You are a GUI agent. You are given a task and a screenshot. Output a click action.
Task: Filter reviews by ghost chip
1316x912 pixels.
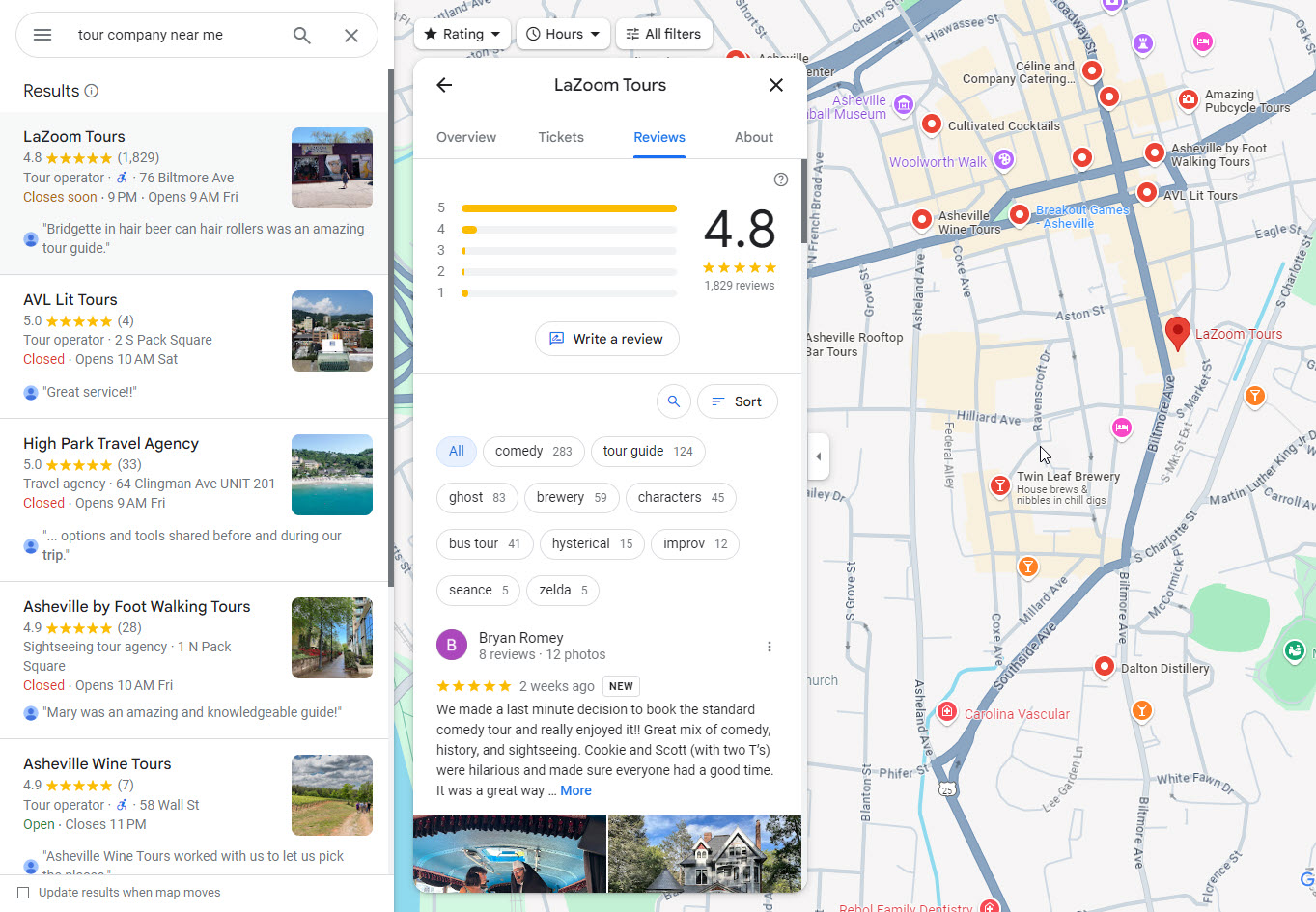pyautogui.click(x=477, y=498)
